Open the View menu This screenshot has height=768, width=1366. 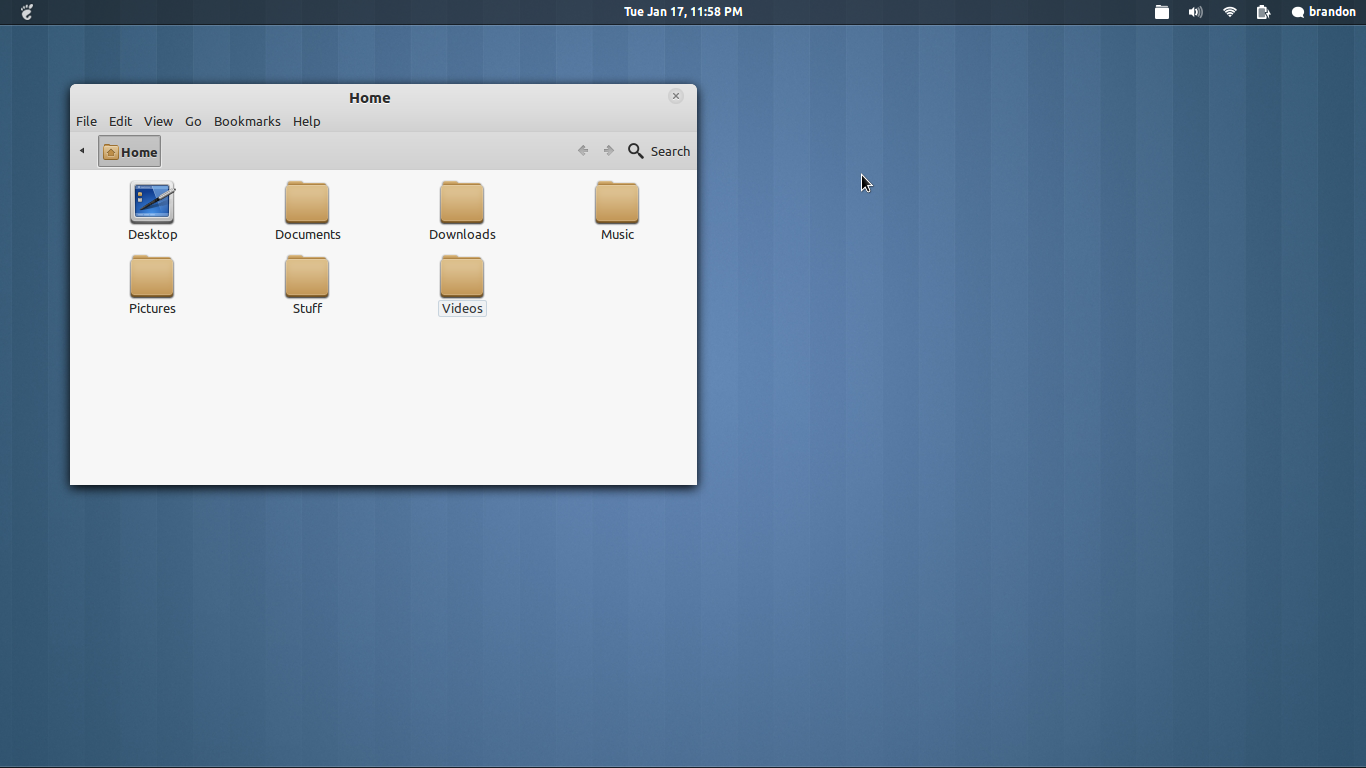[x=158, y=121]
